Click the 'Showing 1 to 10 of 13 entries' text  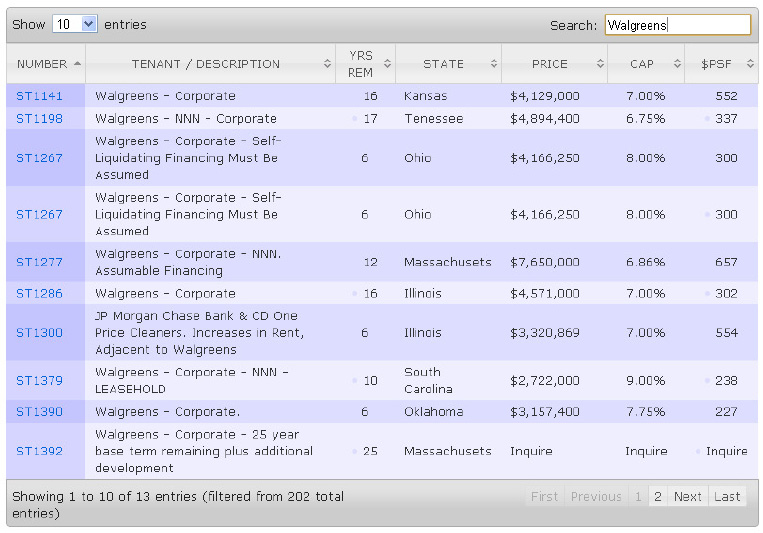point(178,505)
